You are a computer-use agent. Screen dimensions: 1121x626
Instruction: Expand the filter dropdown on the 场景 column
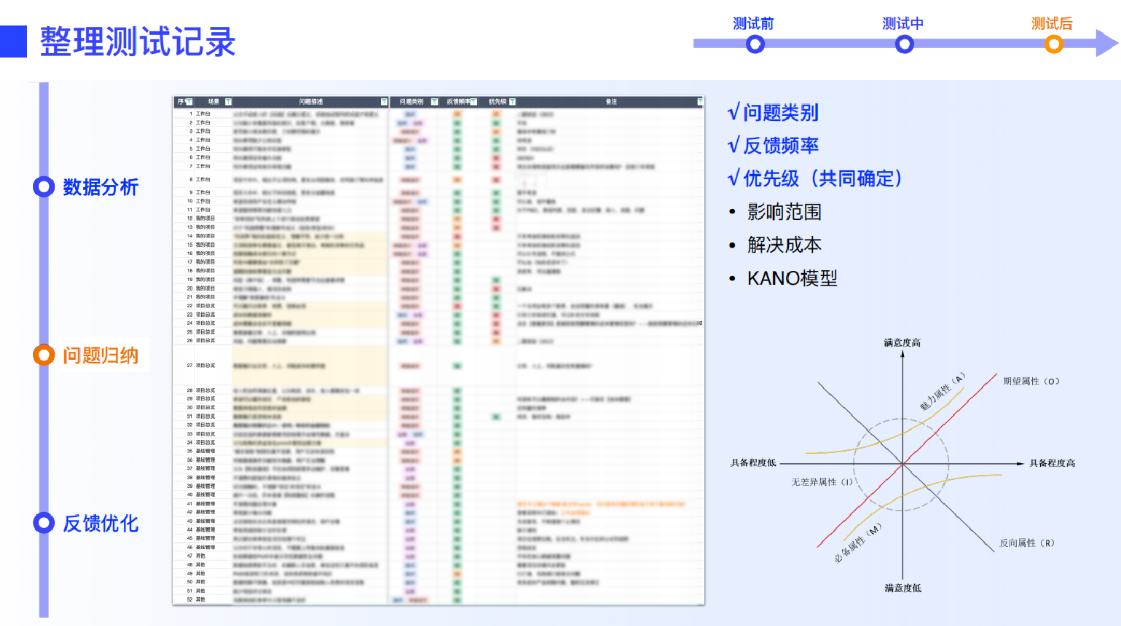coord(227,101)
